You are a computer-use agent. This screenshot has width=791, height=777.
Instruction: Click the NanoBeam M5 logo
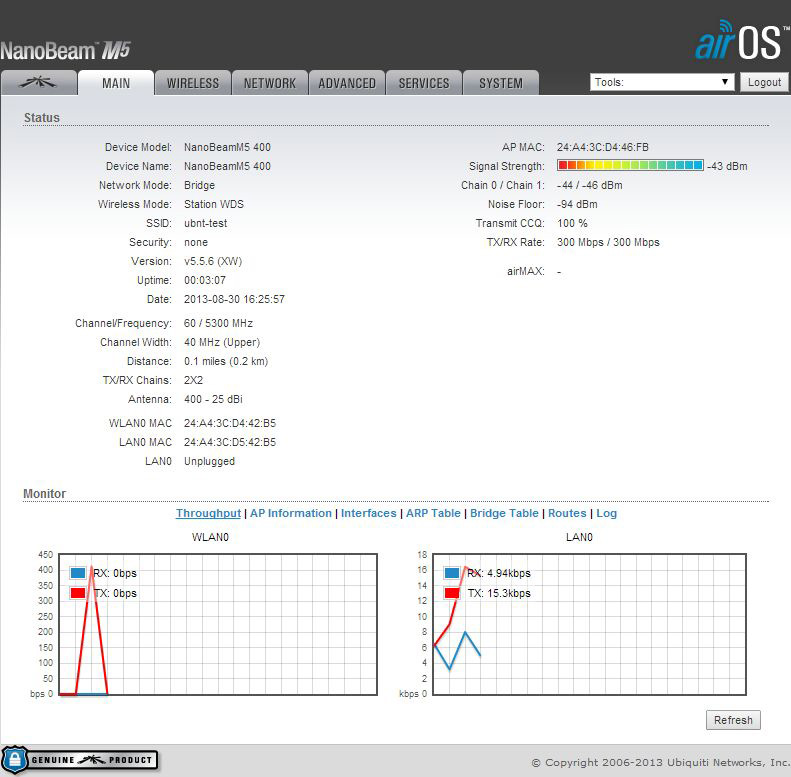click(x=65, y=50)
